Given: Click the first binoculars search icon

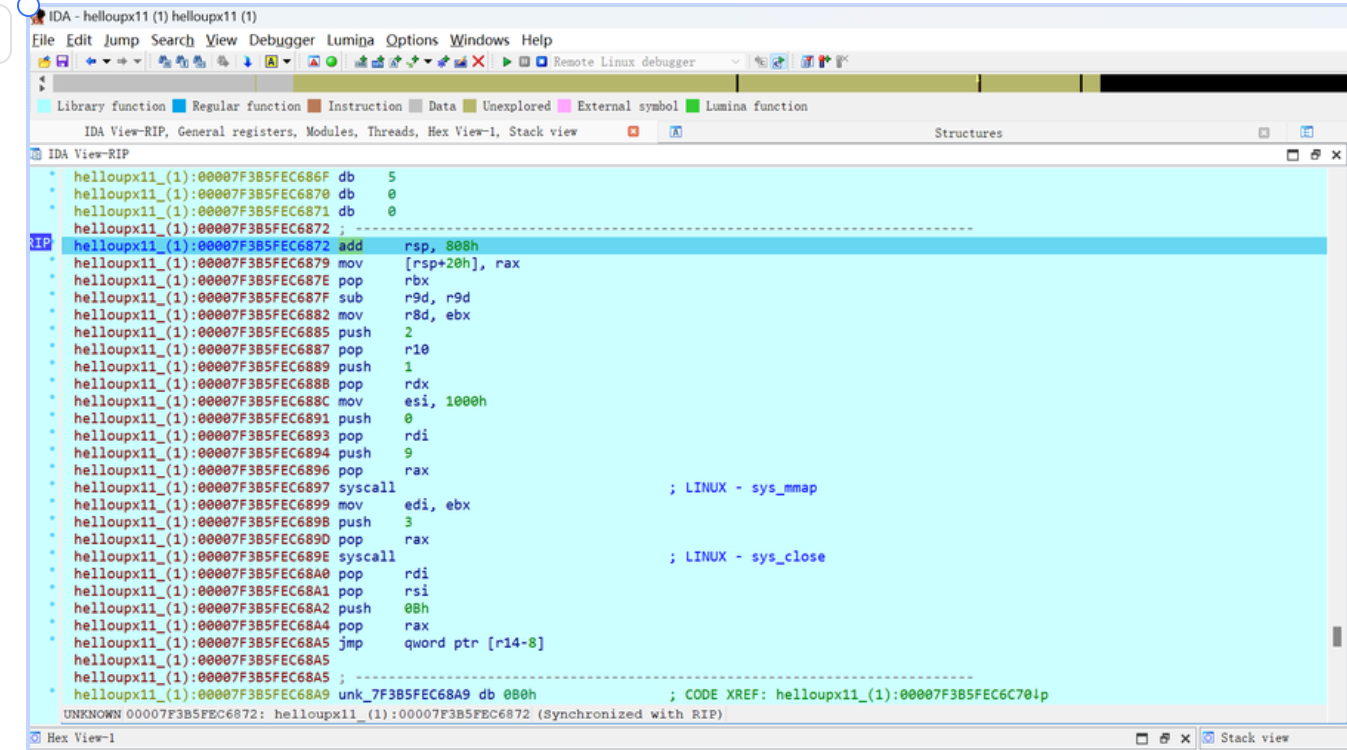Looking at the screenshot, I should pyautogui.click(x=164, y=62).
